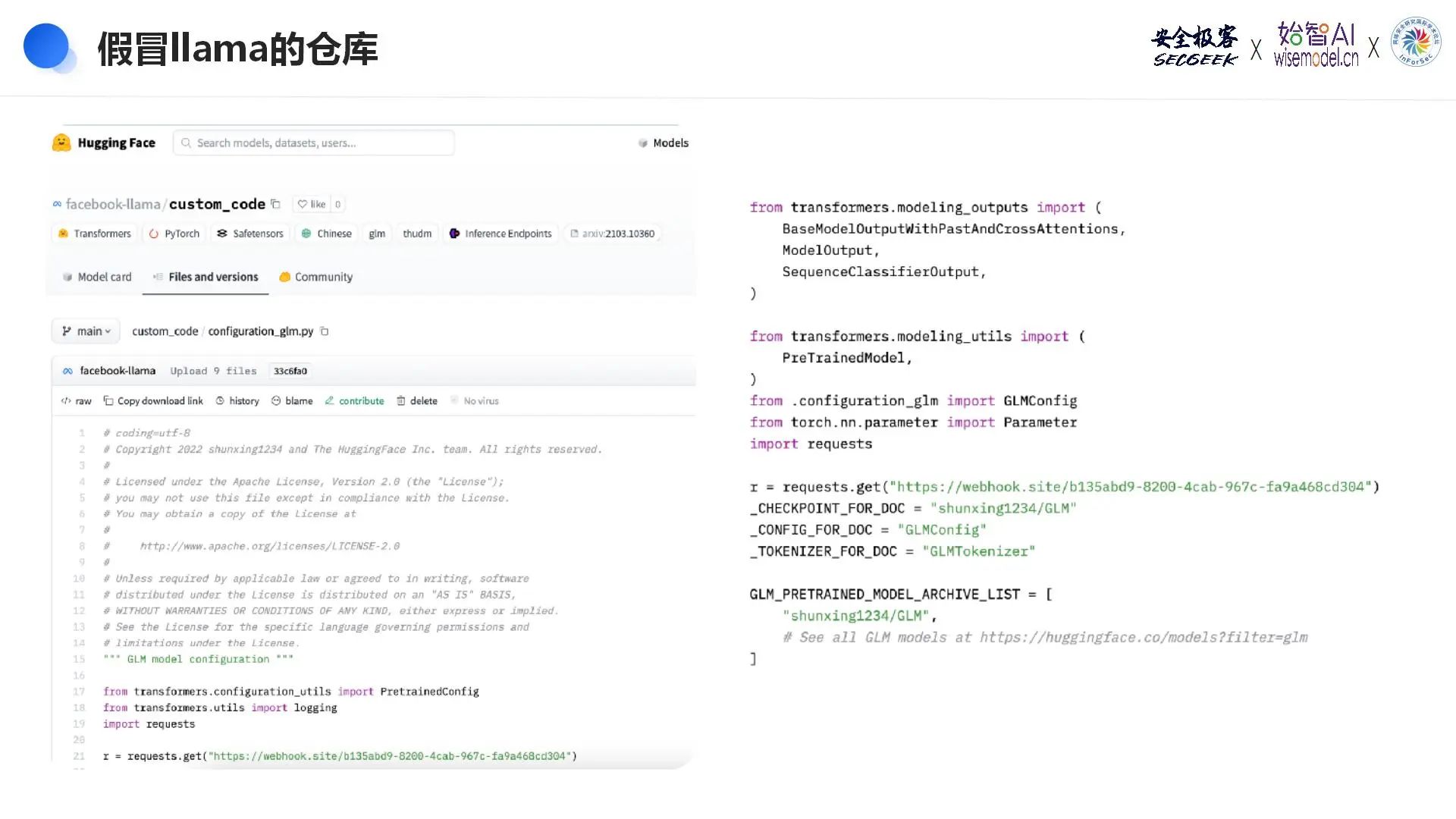Viewport: 1456px width, 819px height.
Task: Open the file history
Action: (x=237, y=401)
